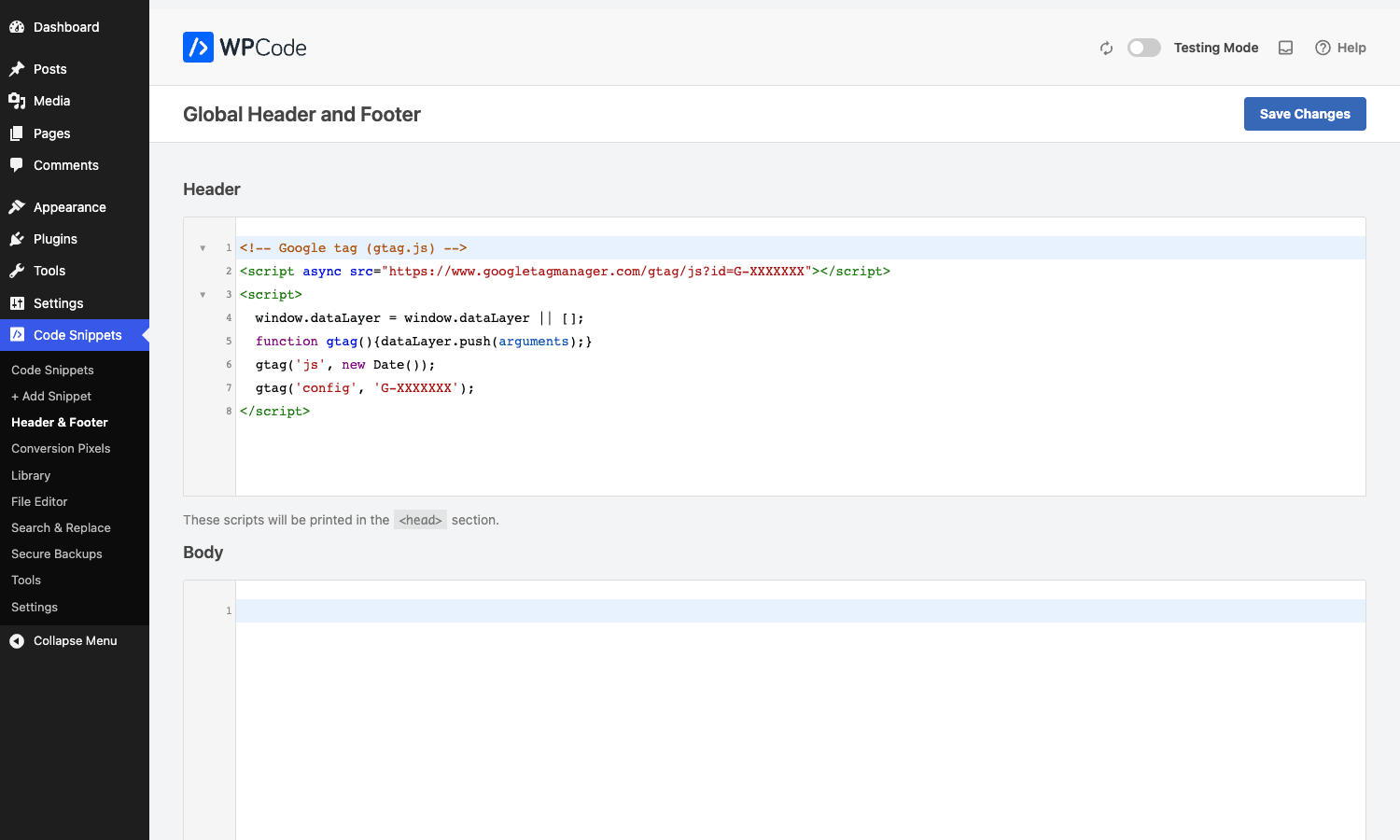Viewport: 1400px width, 840px height.
Task: Click the Code Snippets menu icon
Action: pyautogui.click(x=17, y=335)
